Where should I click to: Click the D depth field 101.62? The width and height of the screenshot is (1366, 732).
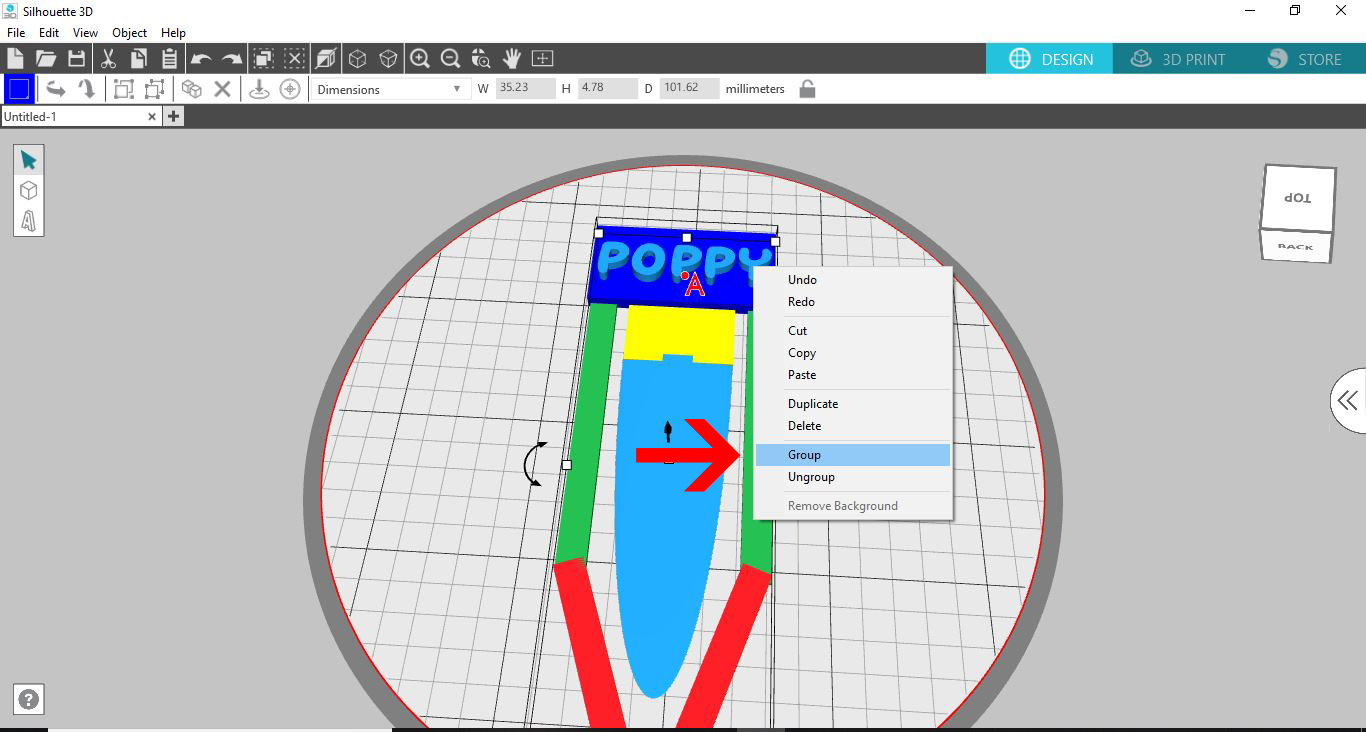[x=689, y=88]
